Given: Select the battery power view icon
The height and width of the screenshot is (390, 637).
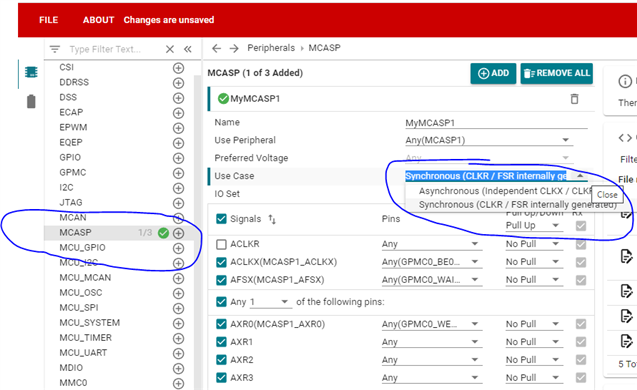Looking at the screenshot, I should 31,101.
